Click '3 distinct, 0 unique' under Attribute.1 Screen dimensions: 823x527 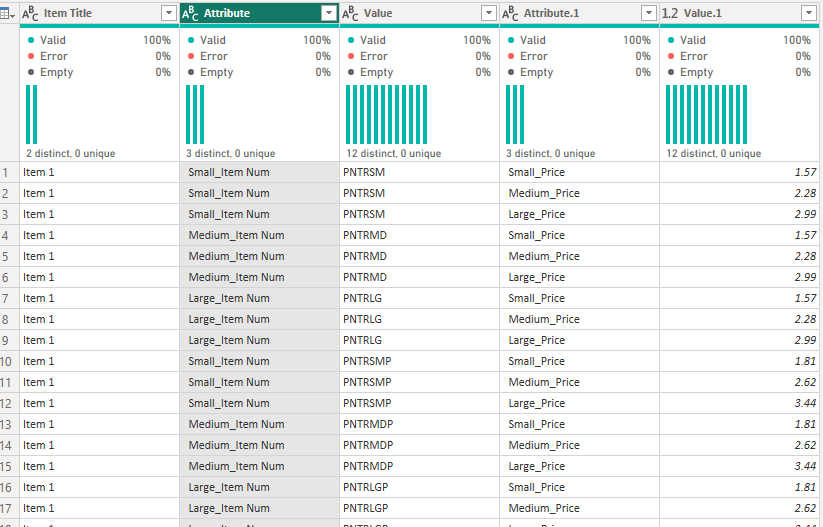[x=551, y=153]
